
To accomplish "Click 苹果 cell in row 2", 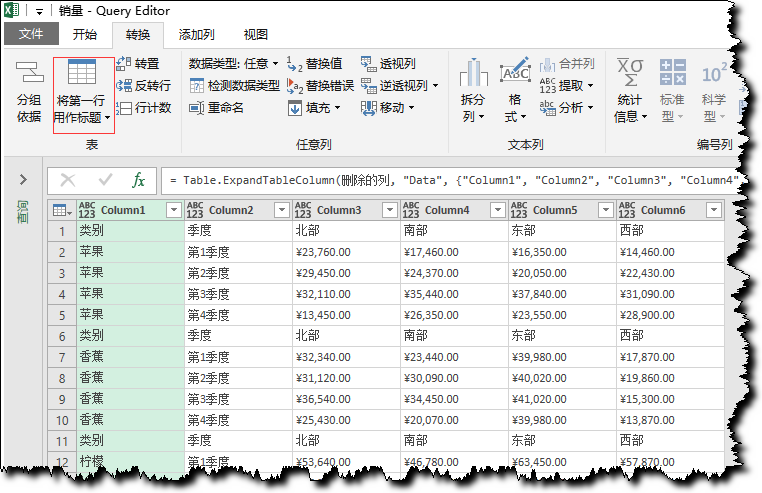I will pyautogui.click(x=130, y=252).
